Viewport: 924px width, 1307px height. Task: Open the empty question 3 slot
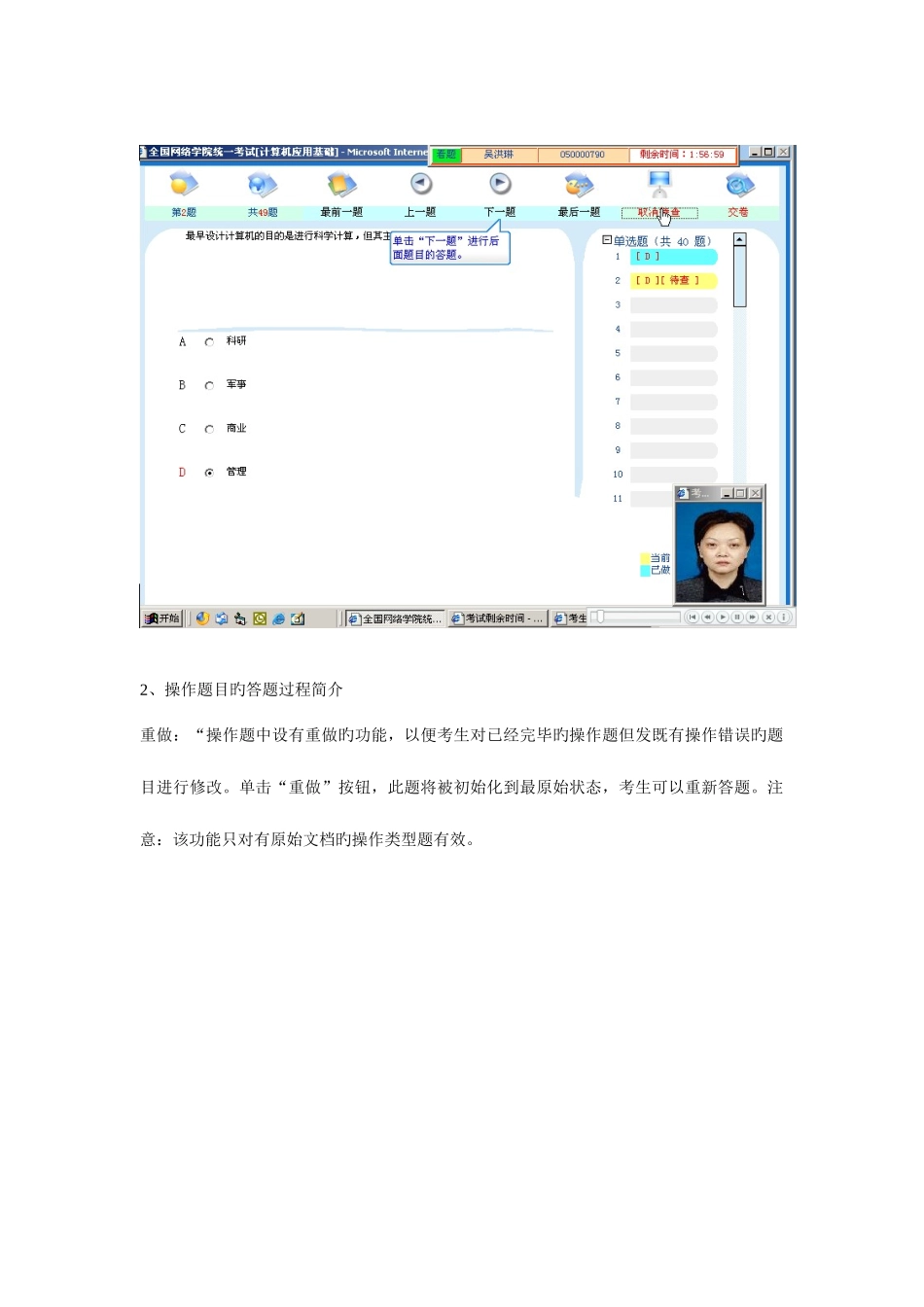[674, 305]
